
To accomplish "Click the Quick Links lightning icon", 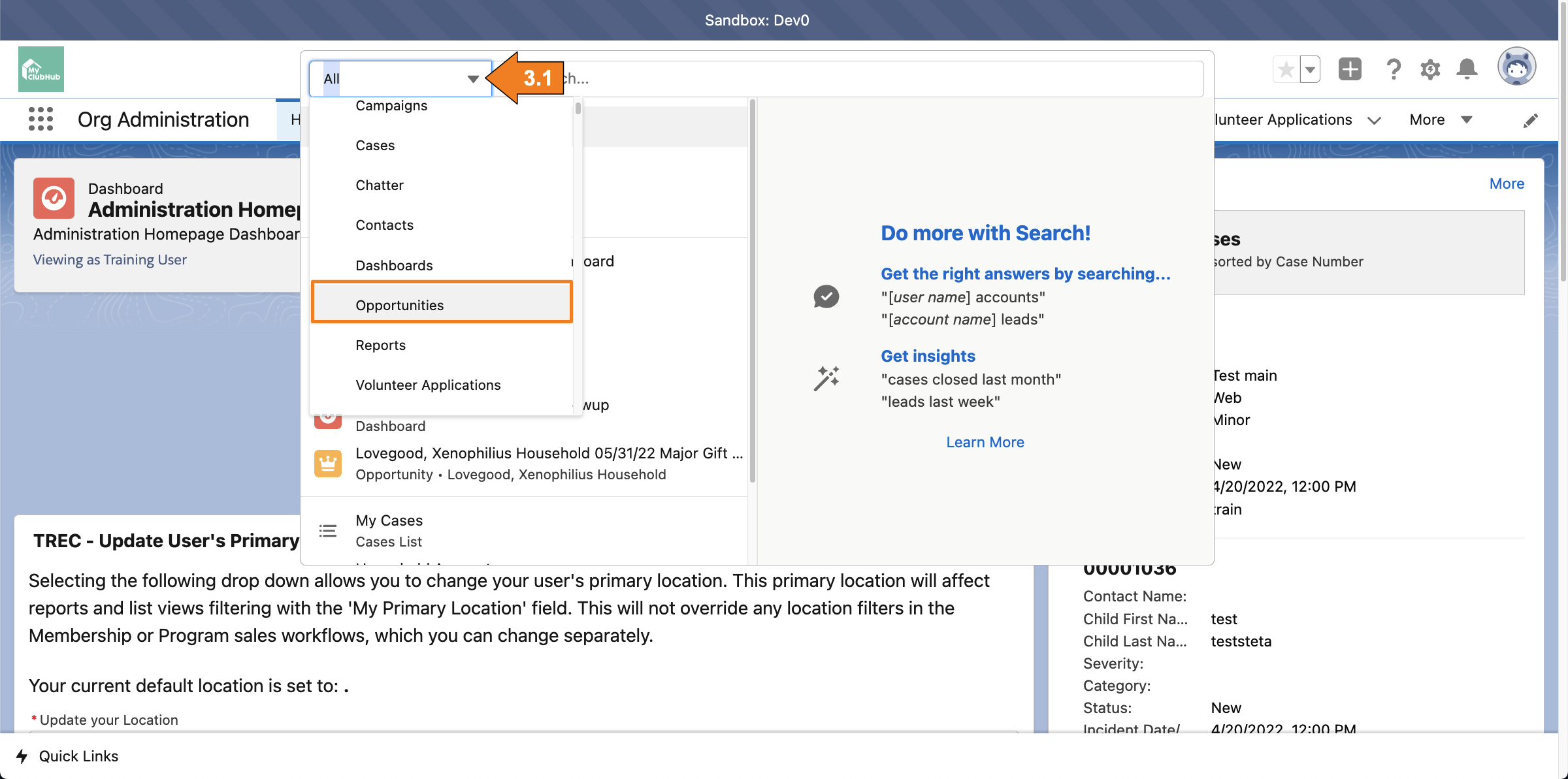I will tap(22, 756).
